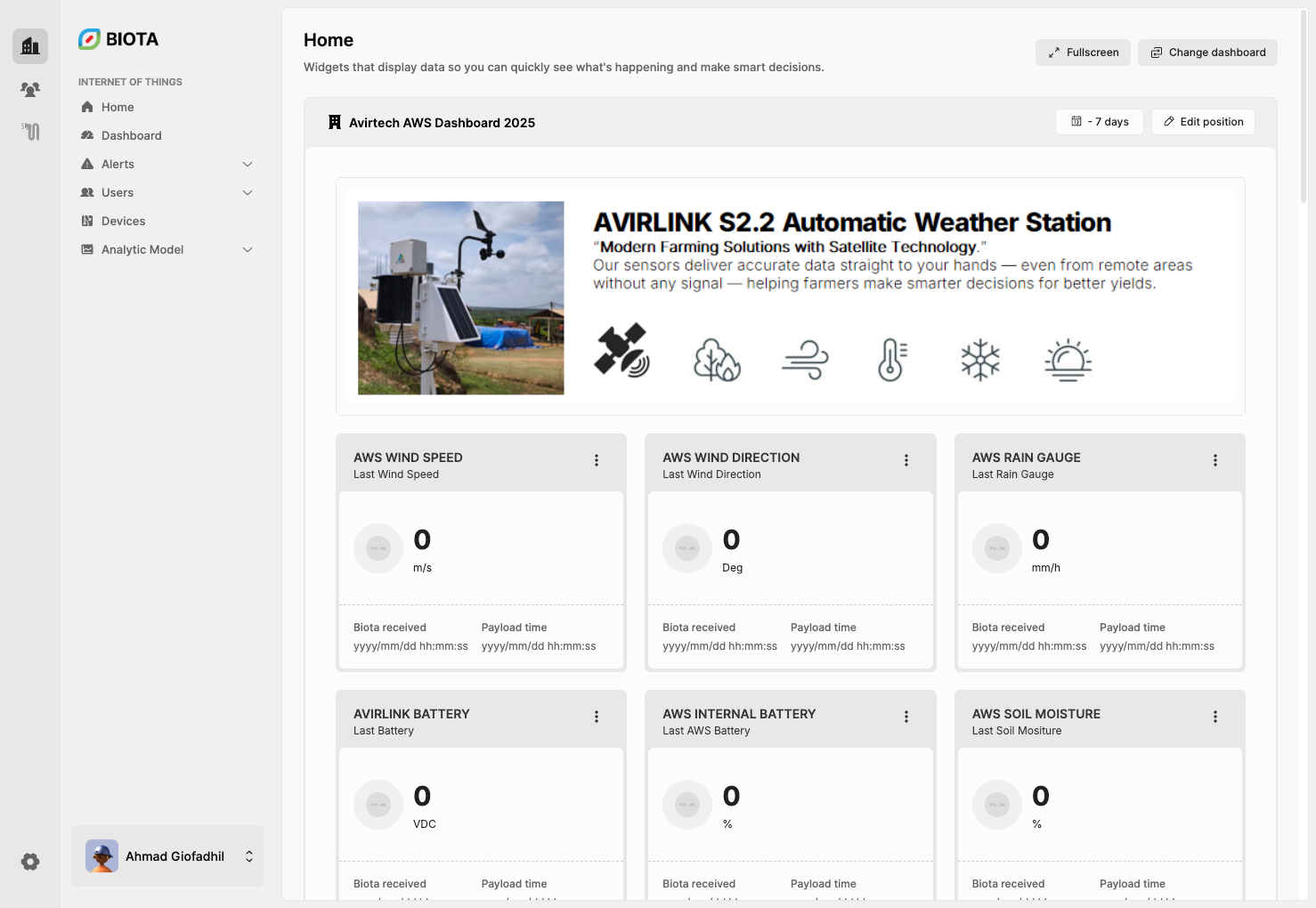The width and height of the screenshot is (1316, 908).
Task: Open the Ahmad Giofadhil account switcher
Action: coord(167,856)
